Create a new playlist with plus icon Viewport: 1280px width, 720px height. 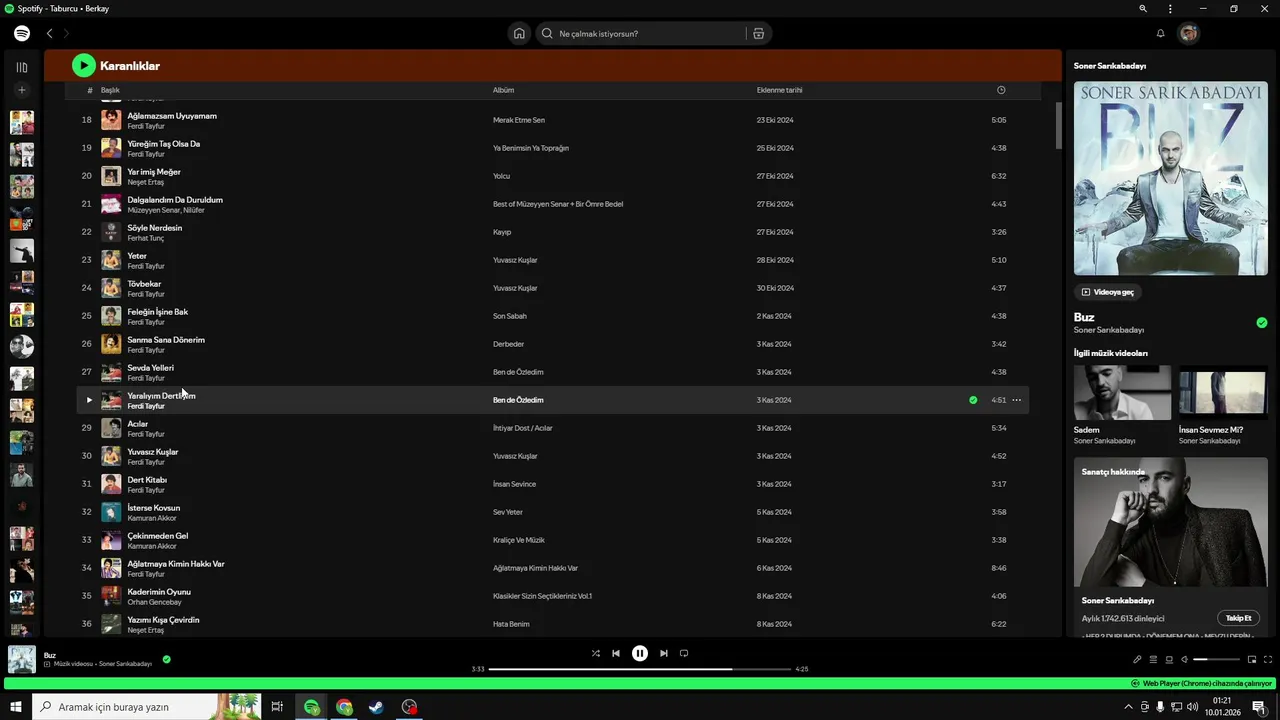tap(22, 90)
